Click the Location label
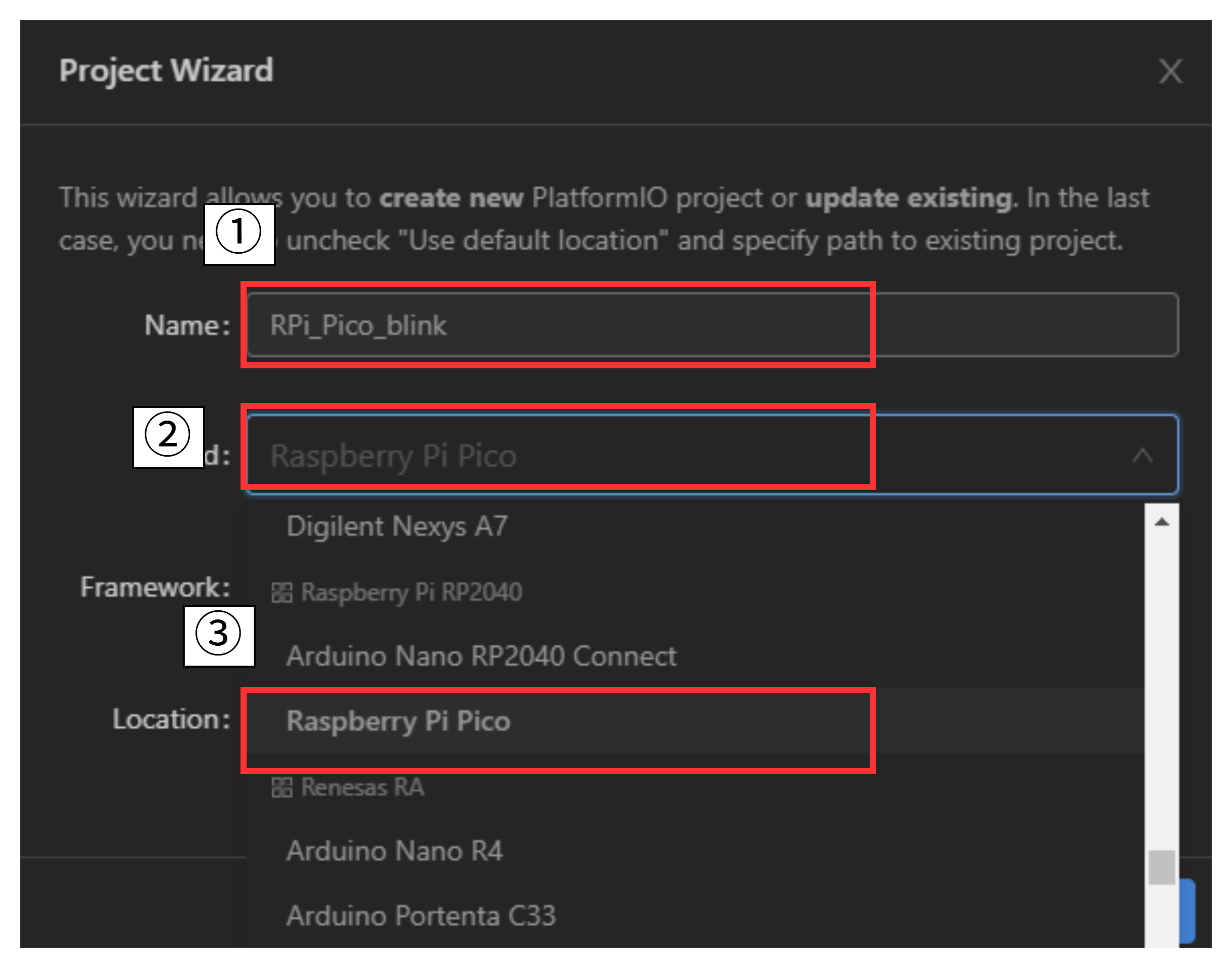The height and width of the screenshot is (968, 1232). pos(170,718)
